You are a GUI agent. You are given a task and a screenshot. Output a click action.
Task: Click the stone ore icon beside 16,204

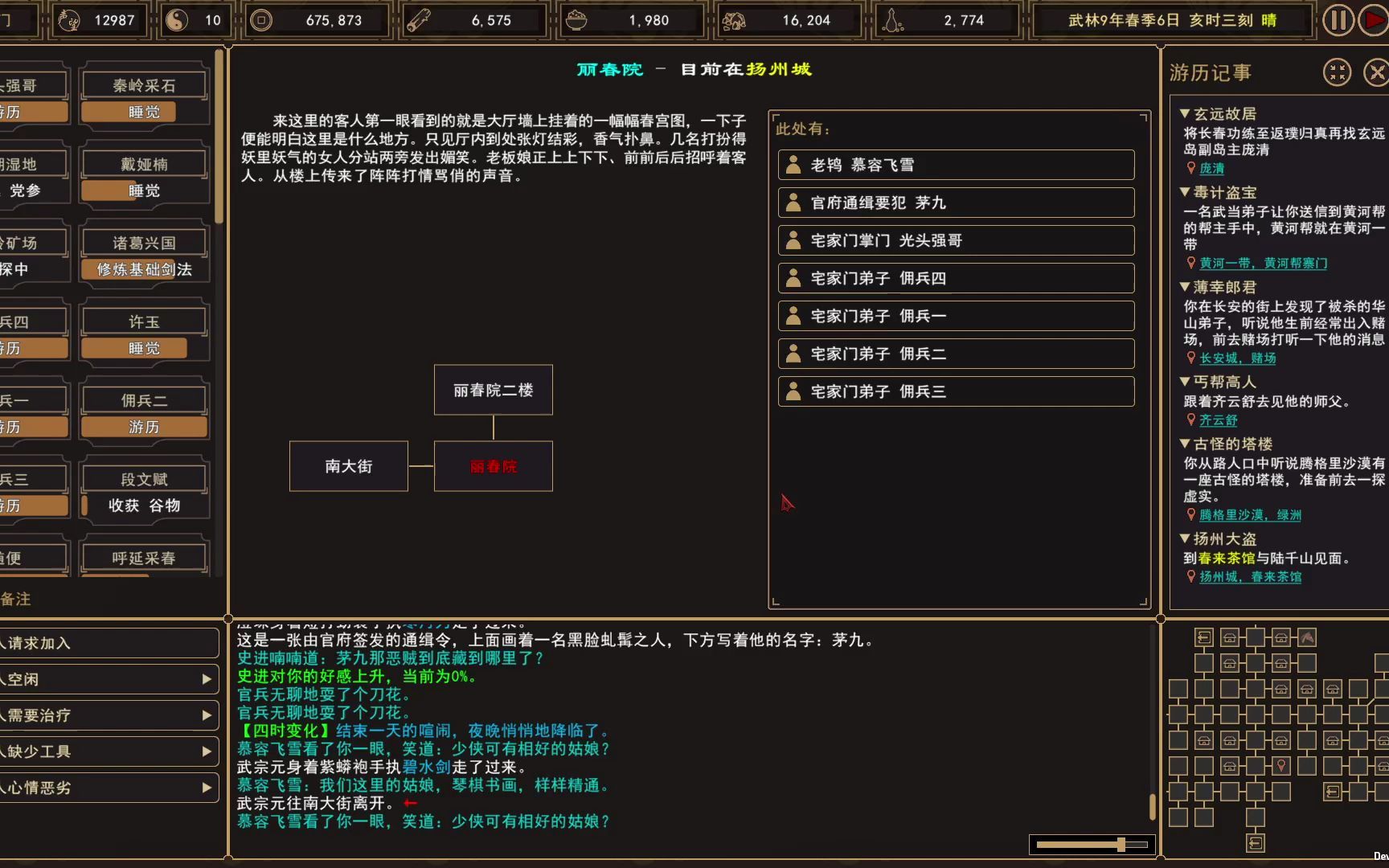click(734, 20)
